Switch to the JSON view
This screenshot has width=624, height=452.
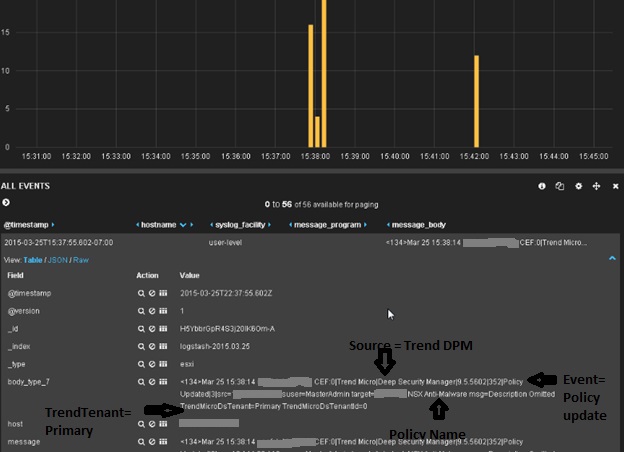[58, 259]
